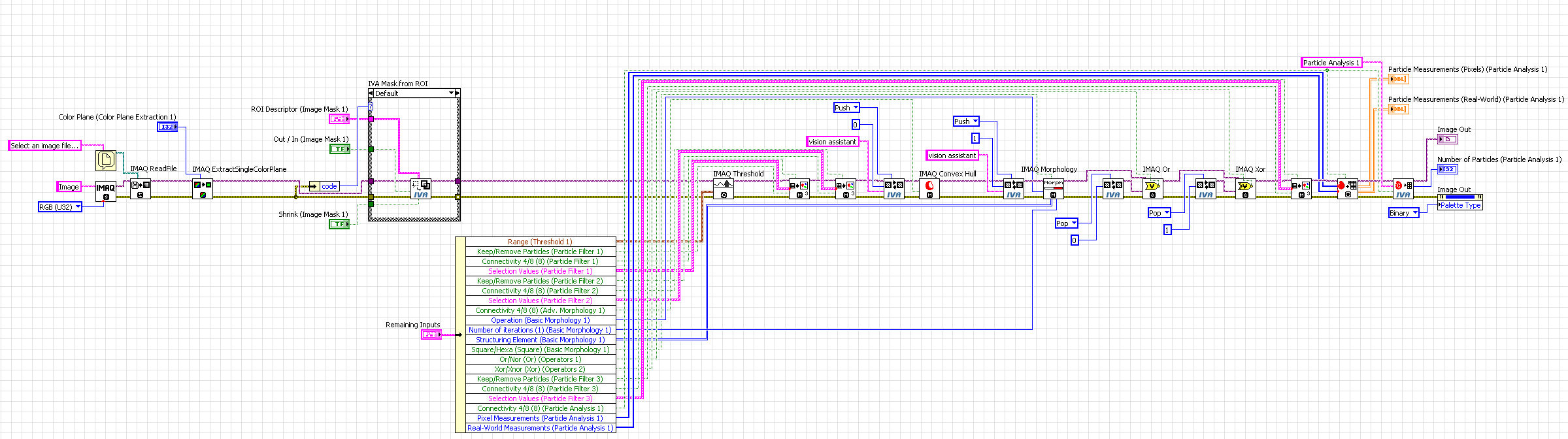
Task: Click the numeric constant 1 under second Push
Action: click(x=975, y=138)
